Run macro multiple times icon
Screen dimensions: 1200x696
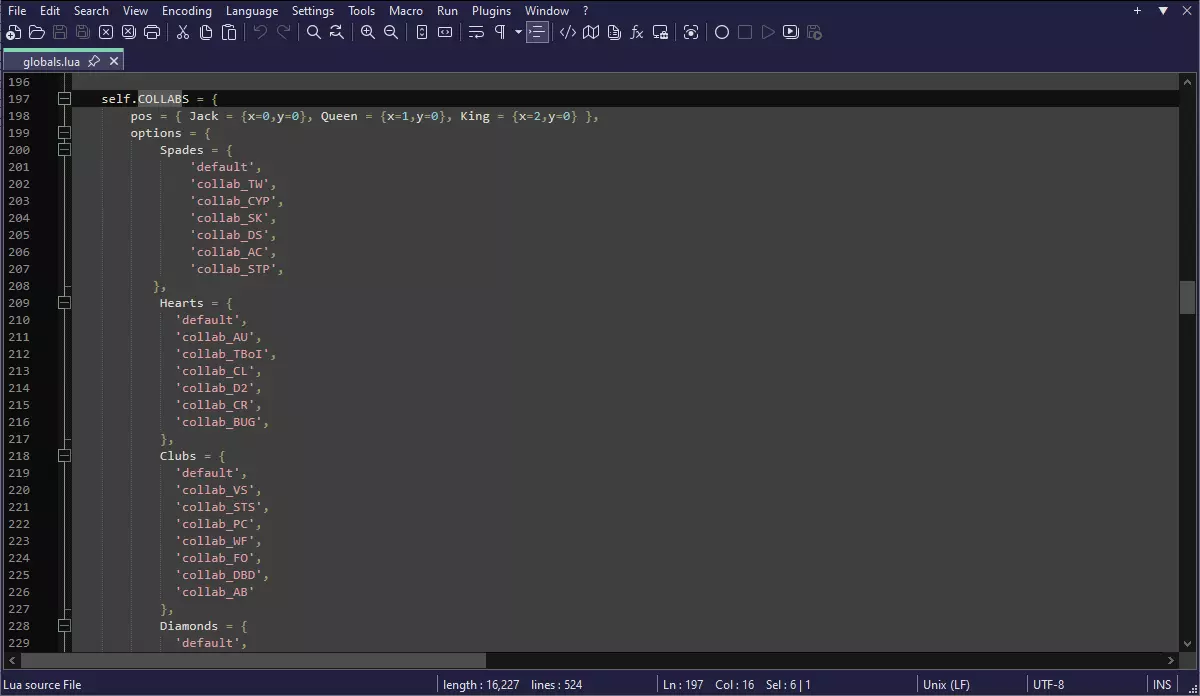(791, 32)
